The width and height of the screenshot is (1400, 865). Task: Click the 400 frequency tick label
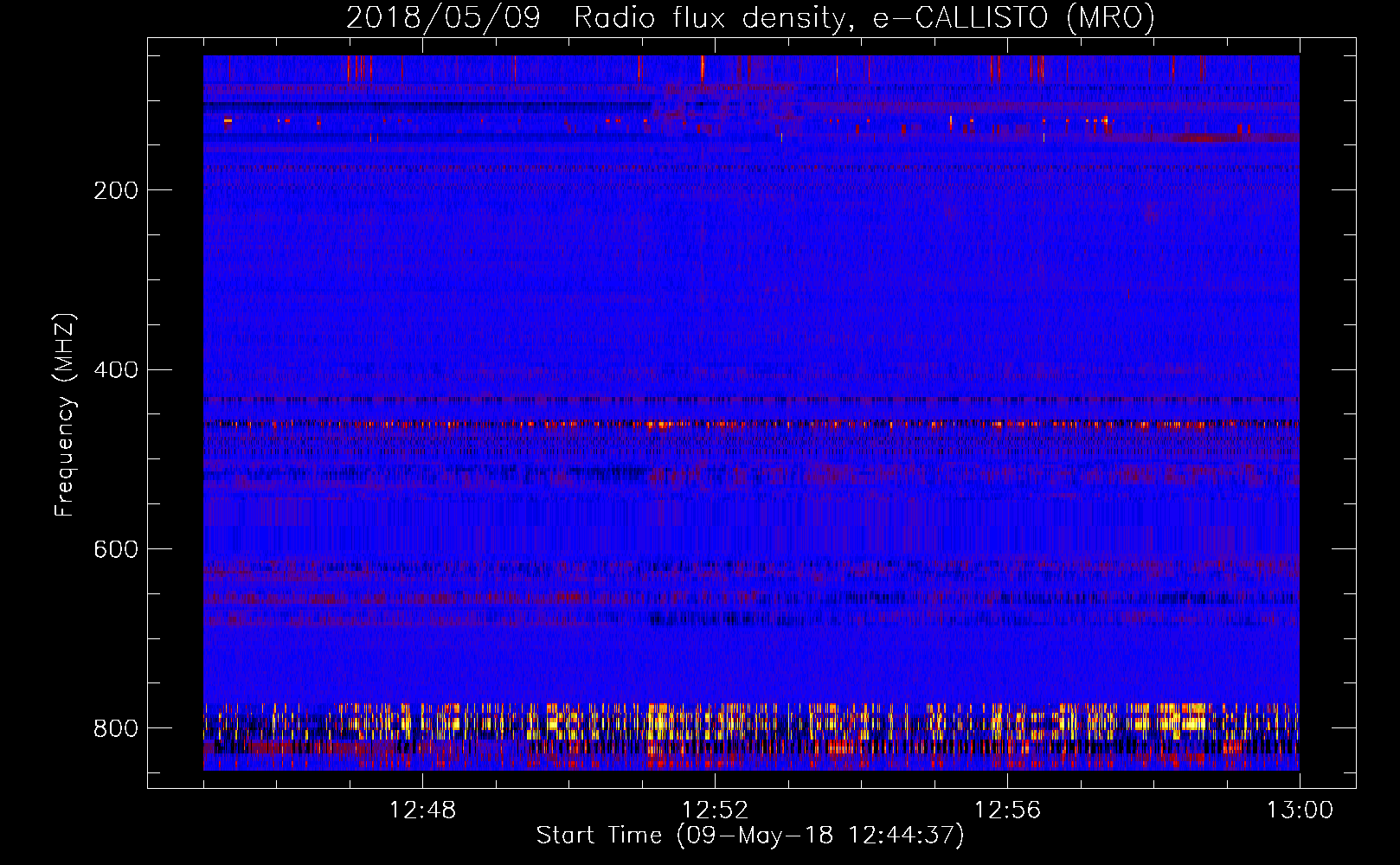(116, 370)
